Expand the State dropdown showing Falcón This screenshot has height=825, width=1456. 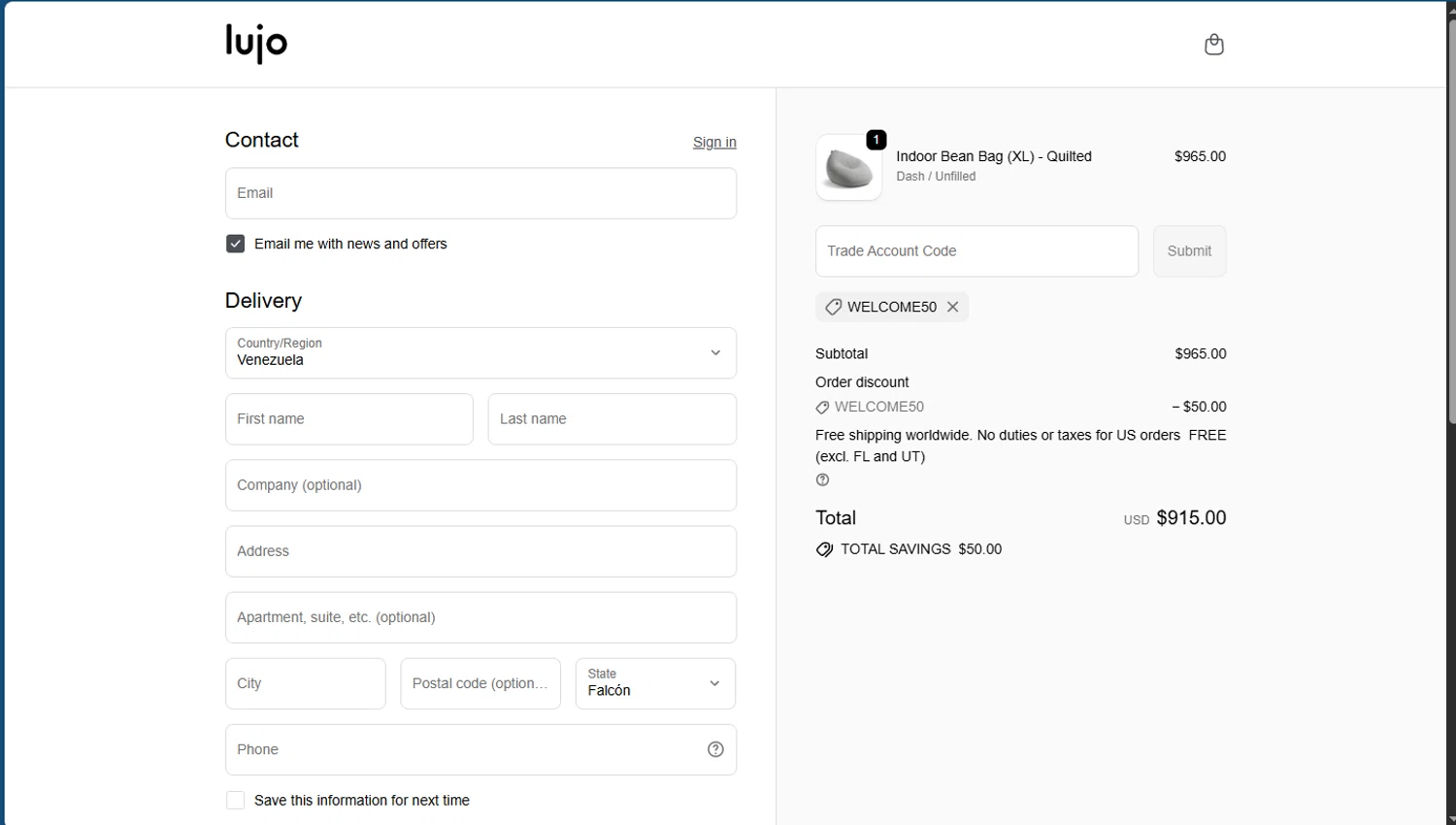point(655,683)
